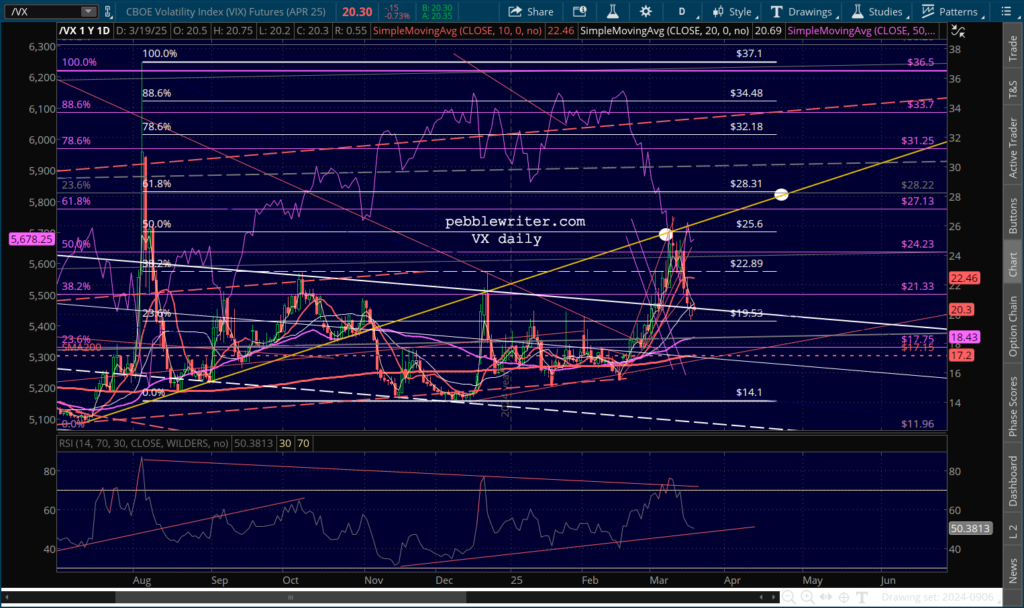Screen dimensions: 1024x608
Task: Click the Nov label on time axis
Action: 374,580
